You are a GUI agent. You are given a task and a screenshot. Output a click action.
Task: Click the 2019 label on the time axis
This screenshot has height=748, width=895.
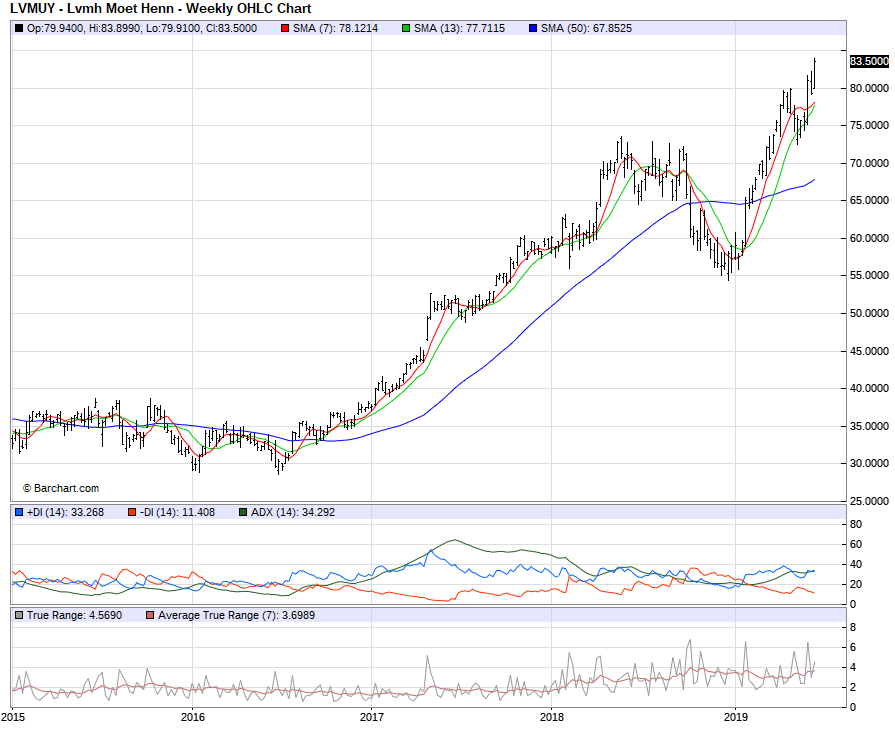click(x=736, y=717)
